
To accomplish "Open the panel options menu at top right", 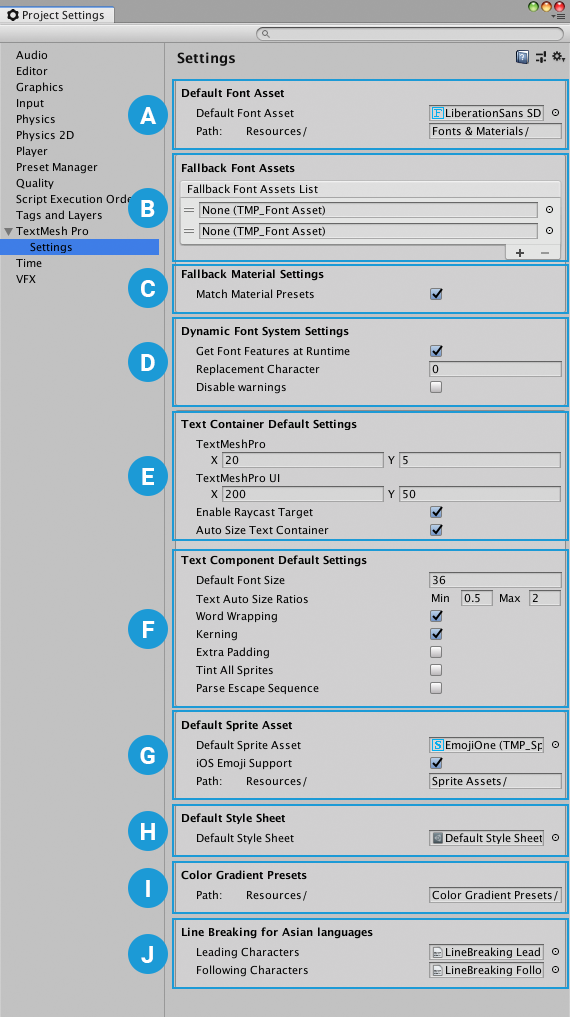I will (x=557, y=17).
